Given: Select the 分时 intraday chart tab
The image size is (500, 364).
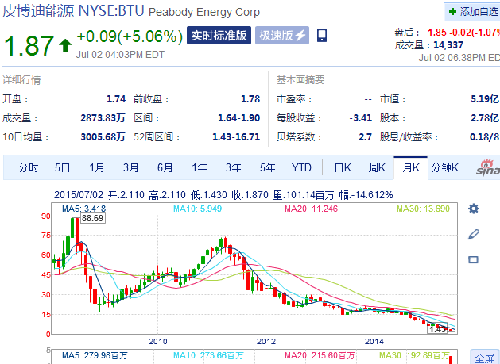Looking at the screenshot, I should pos(28,167).
